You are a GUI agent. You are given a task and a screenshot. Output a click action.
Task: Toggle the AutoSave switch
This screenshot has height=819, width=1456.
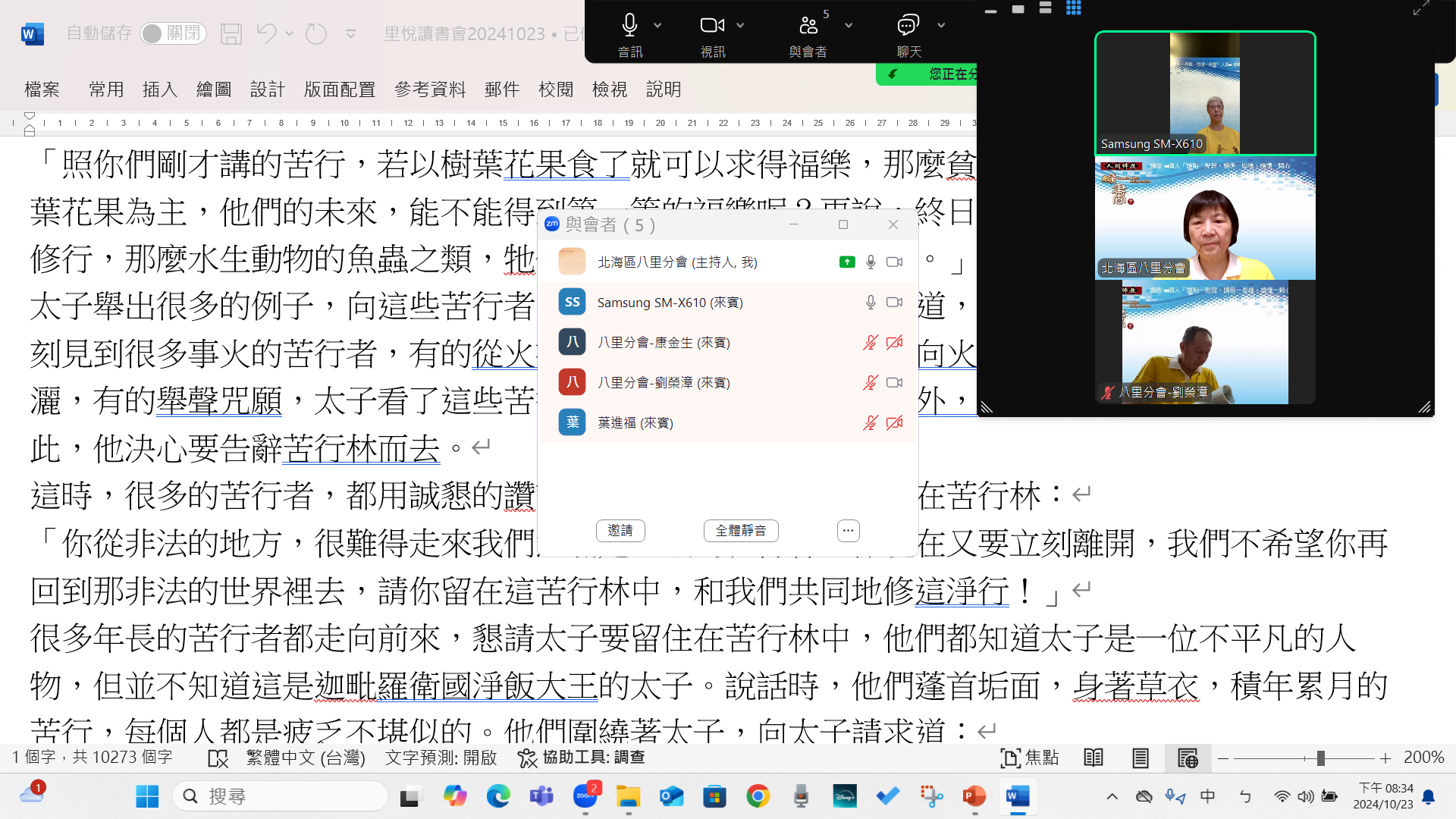click(x=173, y=33)
